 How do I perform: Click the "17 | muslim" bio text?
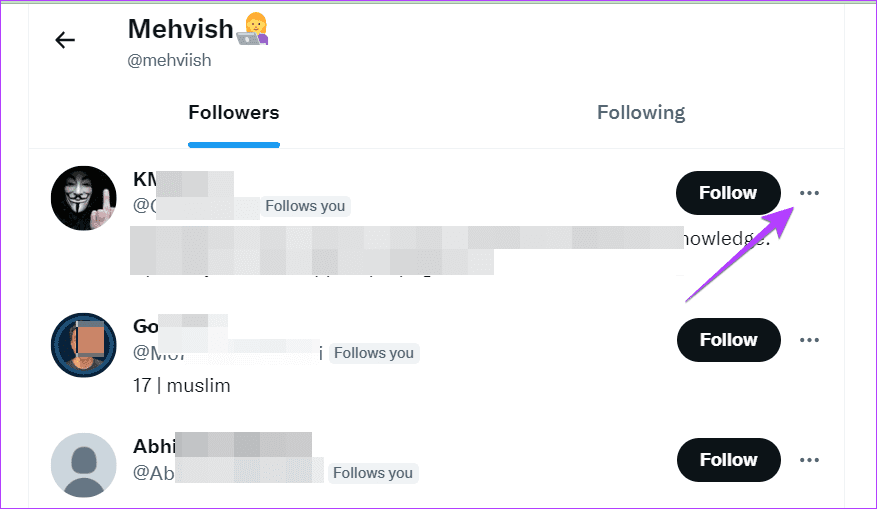pos(182,385)
